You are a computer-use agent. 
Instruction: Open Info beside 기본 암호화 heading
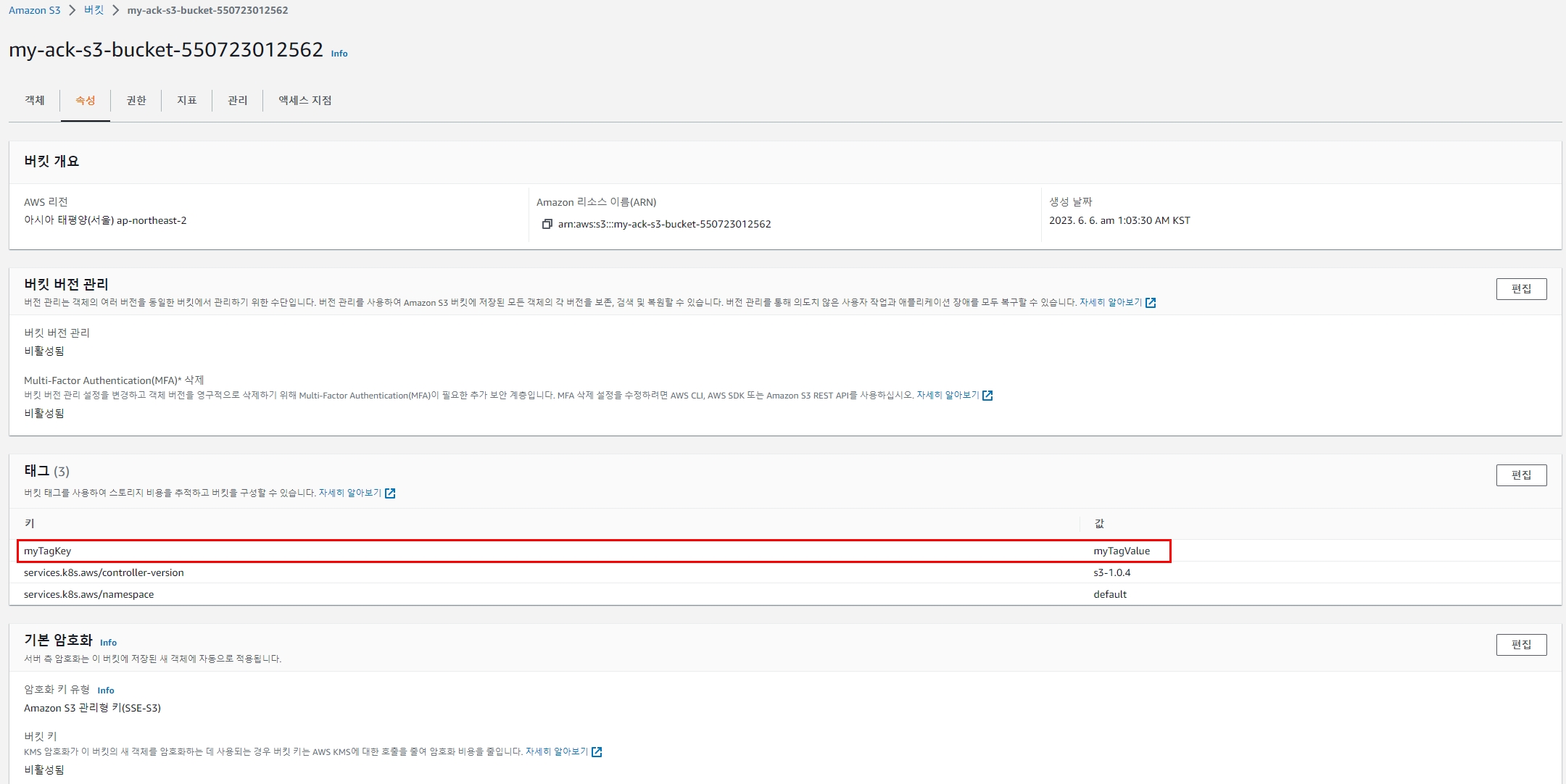pos(108,643)
